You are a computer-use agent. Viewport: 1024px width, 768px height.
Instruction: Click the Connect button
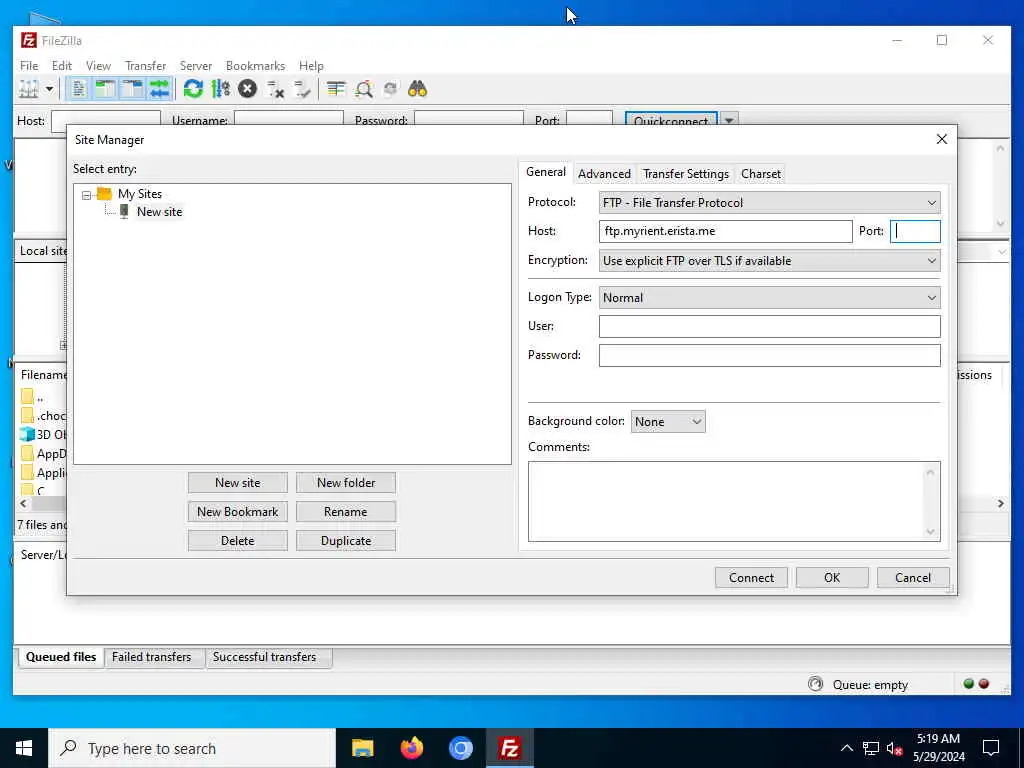751,578
